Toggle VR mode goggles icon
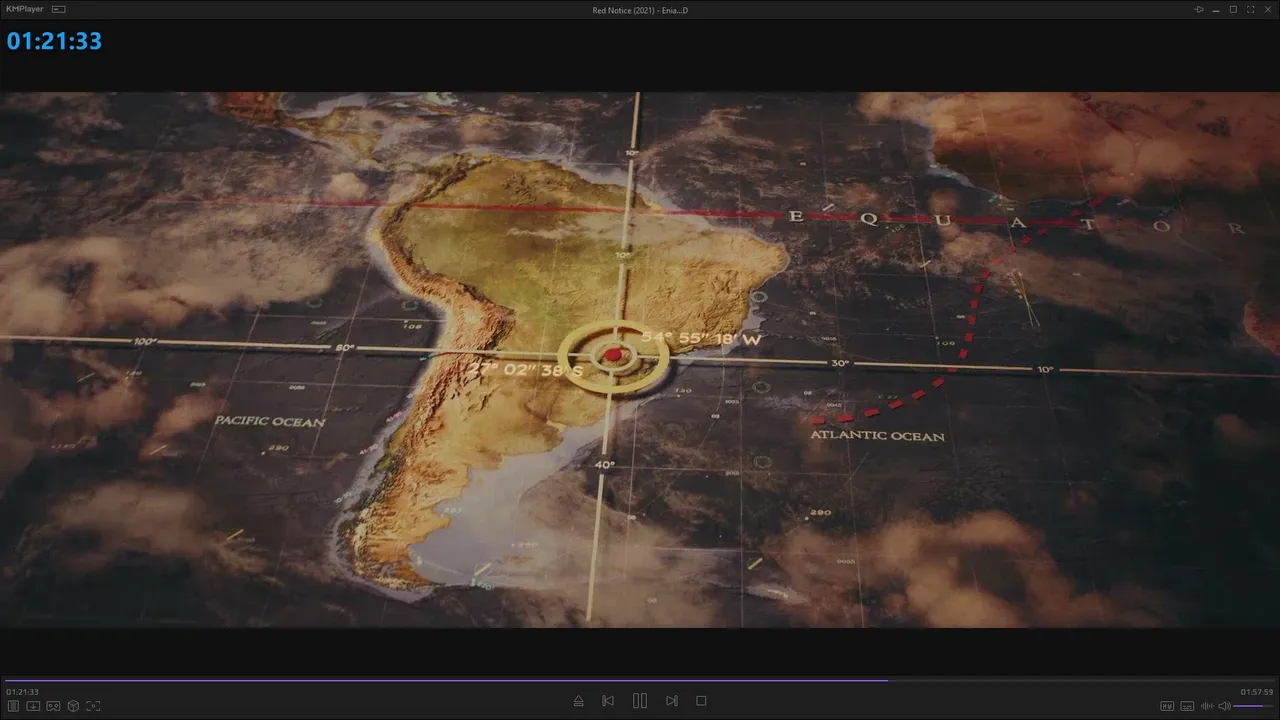The width and height of the screenshot is (1280, 720). [53, 706]
